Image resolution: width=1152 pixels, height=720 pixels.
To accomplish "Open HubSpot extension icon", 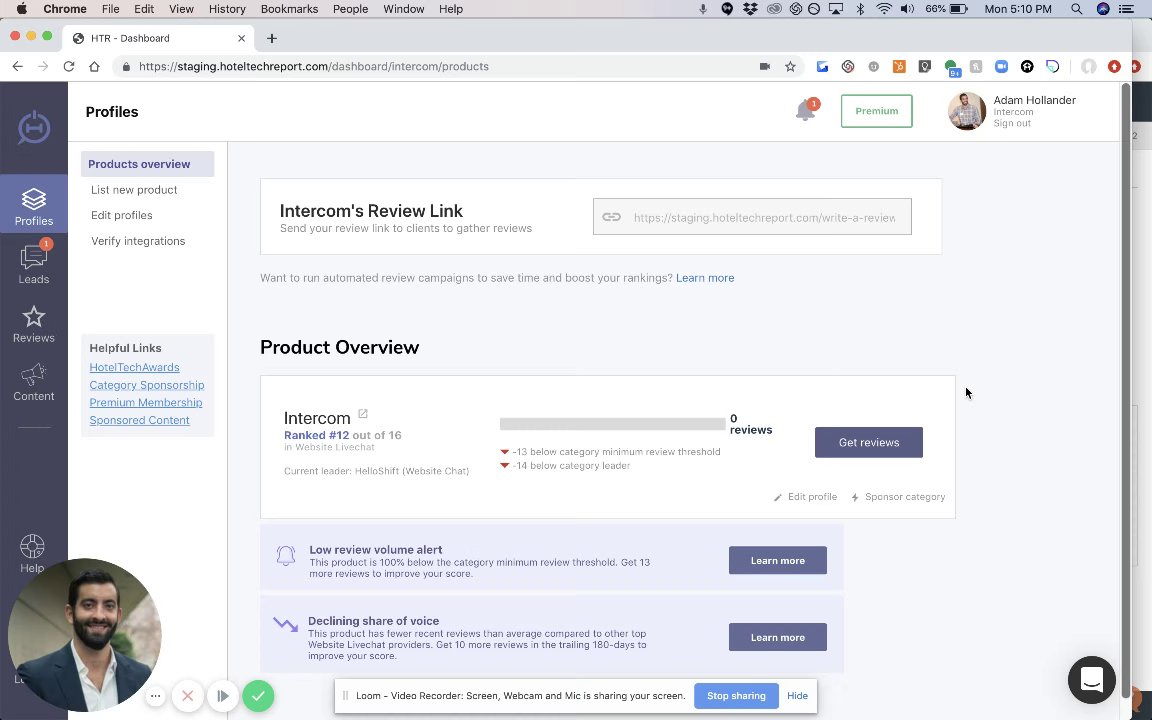I will tap(899, 66).
